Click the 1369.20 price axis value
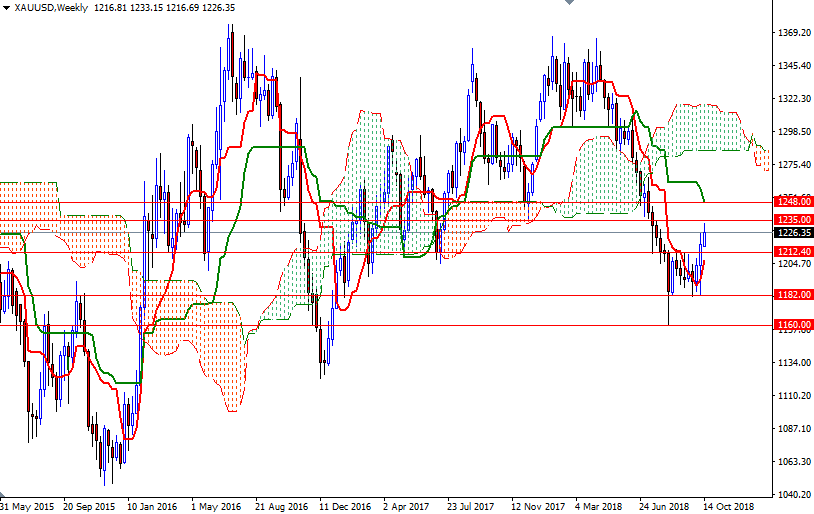814x514 pixels. 793,33
